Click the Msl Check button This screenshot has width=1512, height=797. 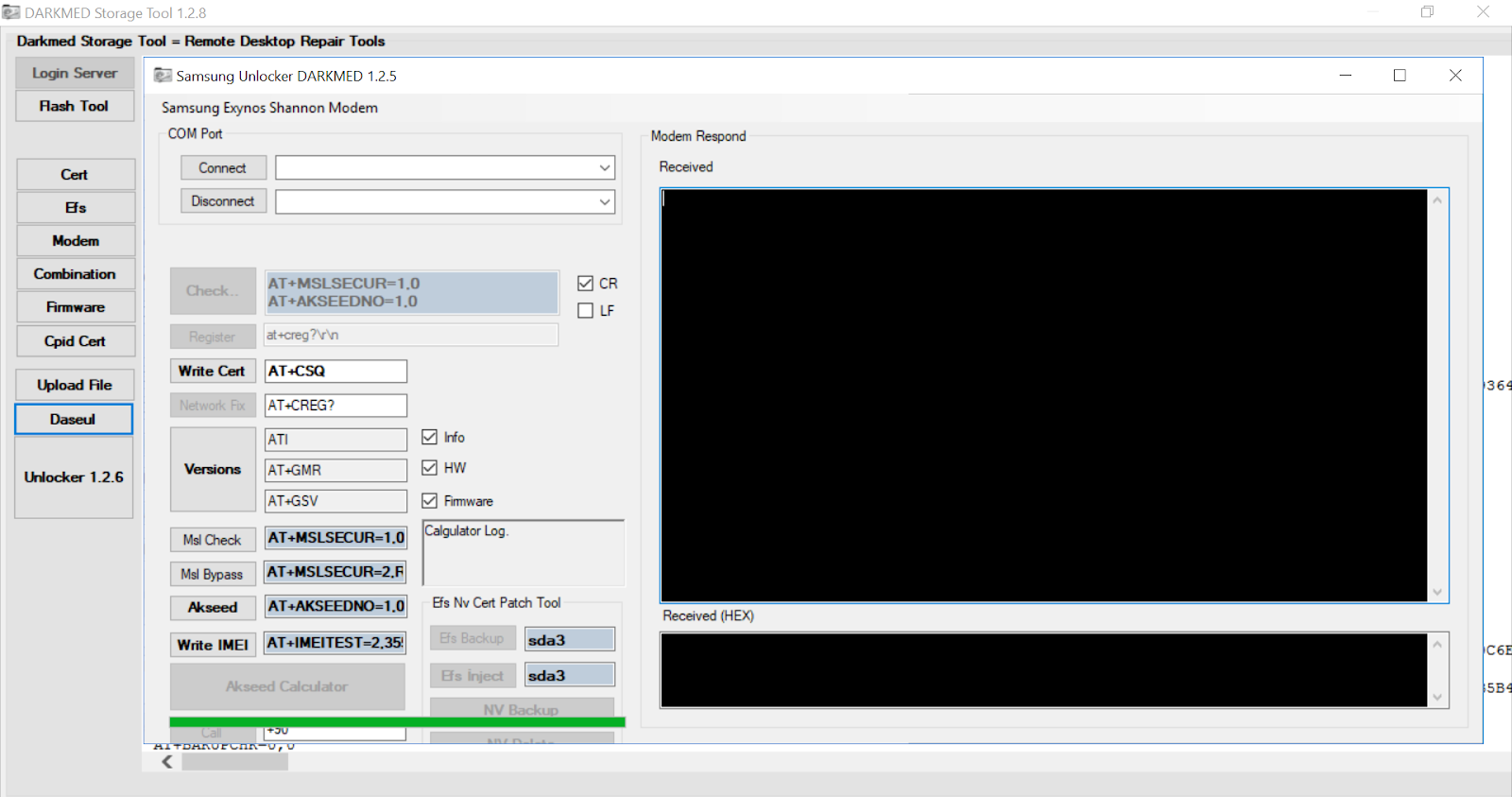[213, 540]
